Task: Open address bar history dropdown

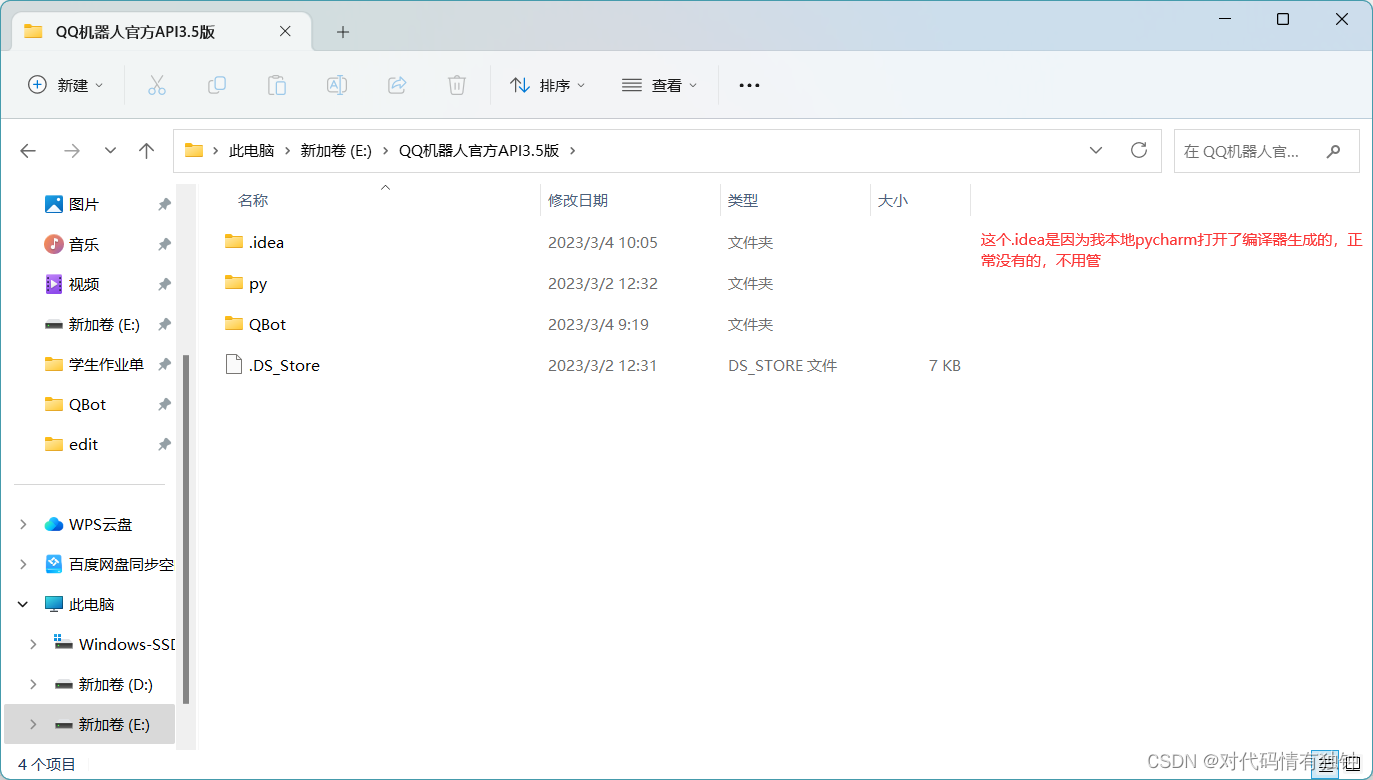Action: [x=1096, y=151]
